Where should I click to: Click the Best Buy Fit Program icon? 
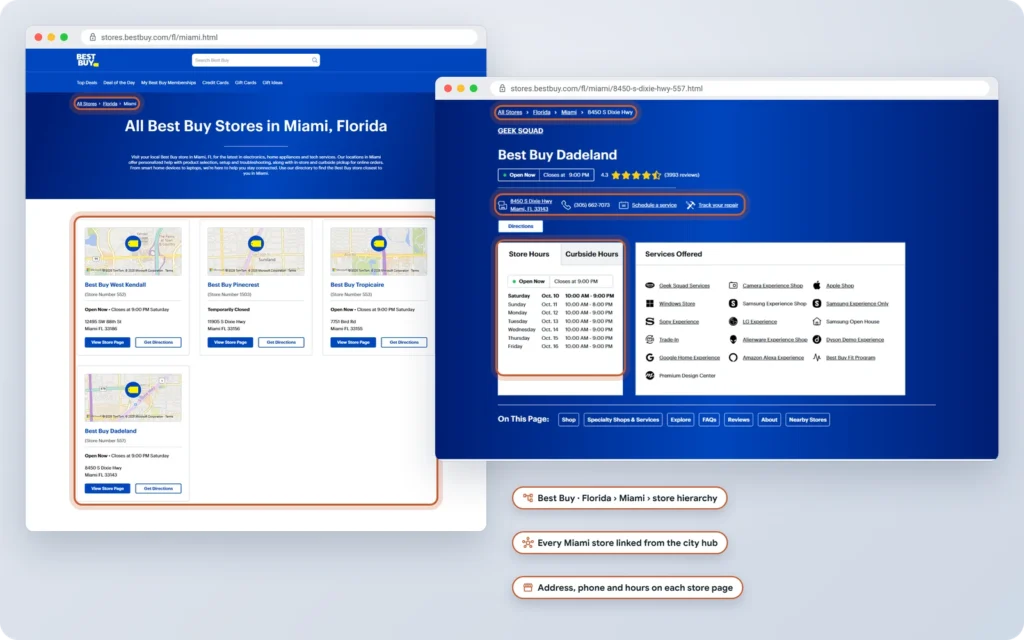tap(816, 358)
